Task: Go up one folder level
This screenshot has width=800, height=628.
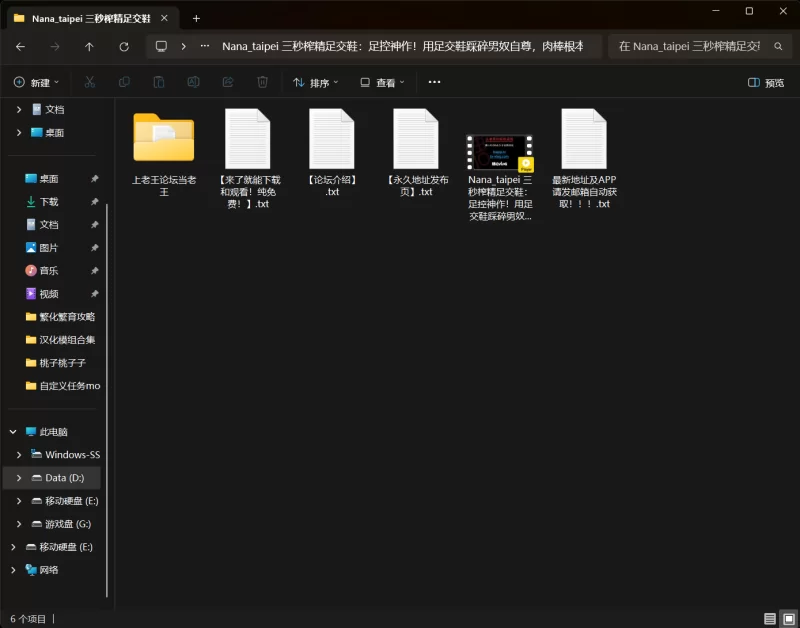Action: click(x=89, y=47)
